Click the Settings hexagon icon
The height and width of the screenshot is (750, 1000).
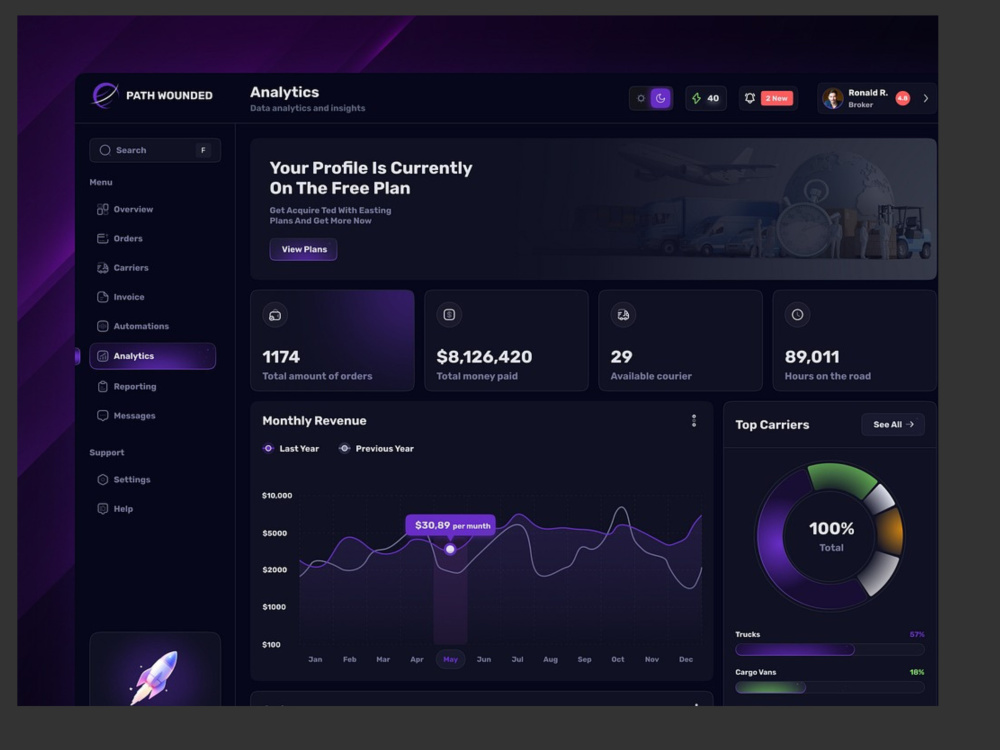pyautogui.click(x=103, y=480)
